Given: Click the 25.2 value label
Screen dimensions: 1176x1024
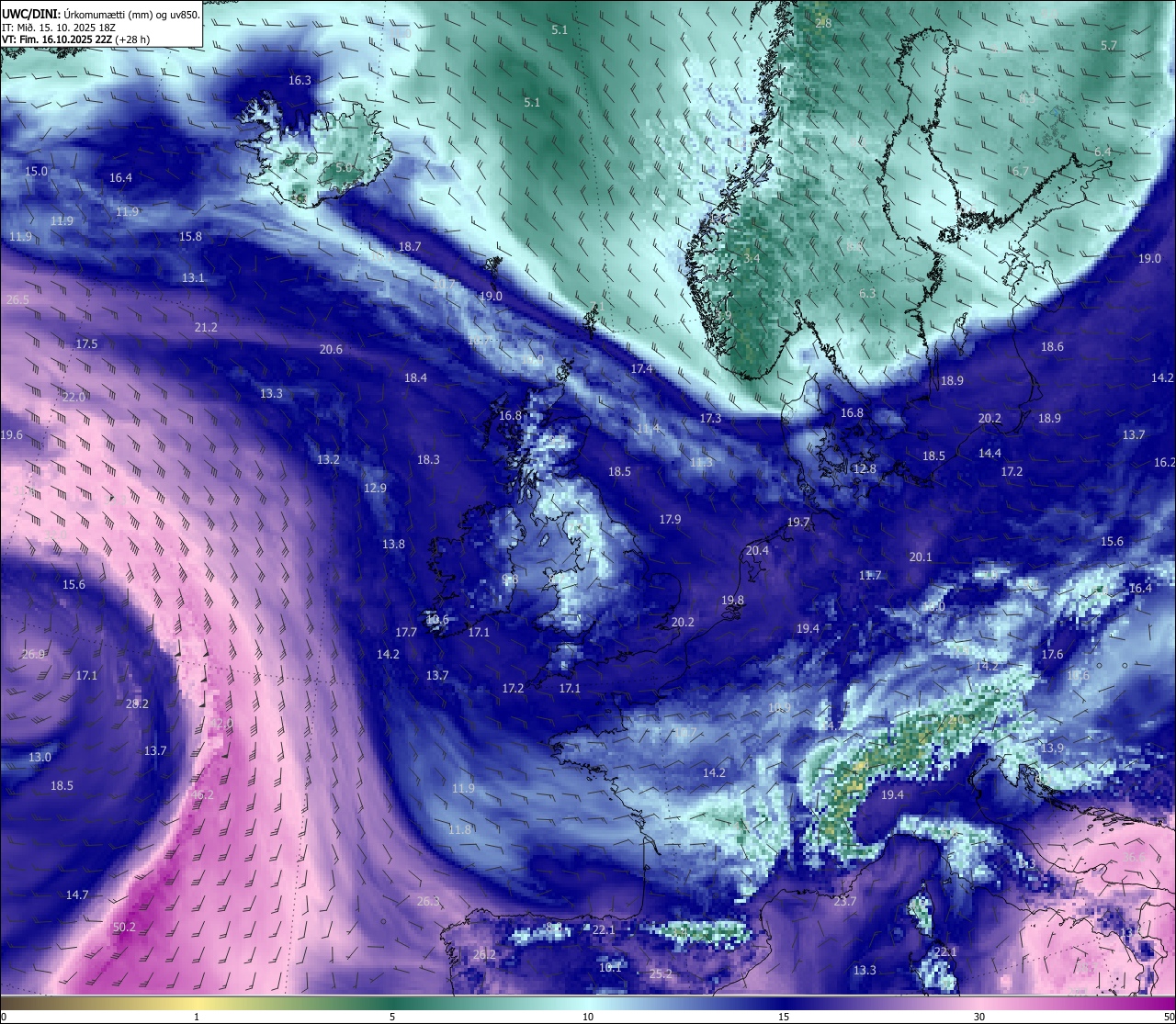Looking at the screenshot, I should coord(661,974).
